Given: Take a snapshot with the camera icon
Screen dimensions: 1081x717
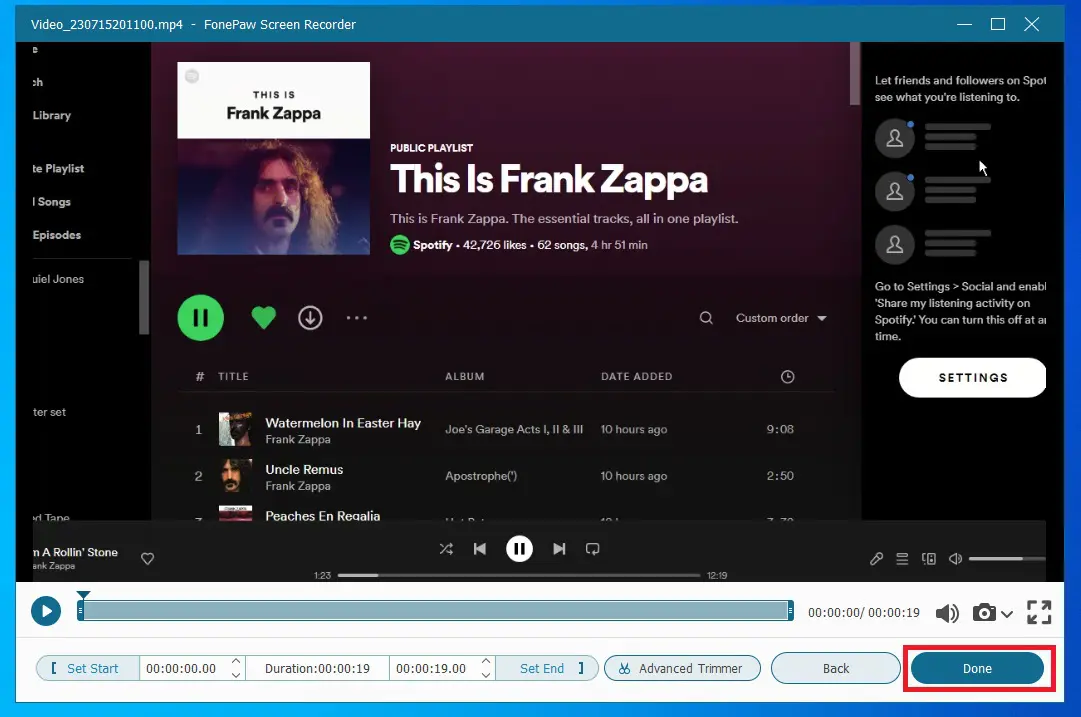Looking at the screenshot, I should coord(984,612).
